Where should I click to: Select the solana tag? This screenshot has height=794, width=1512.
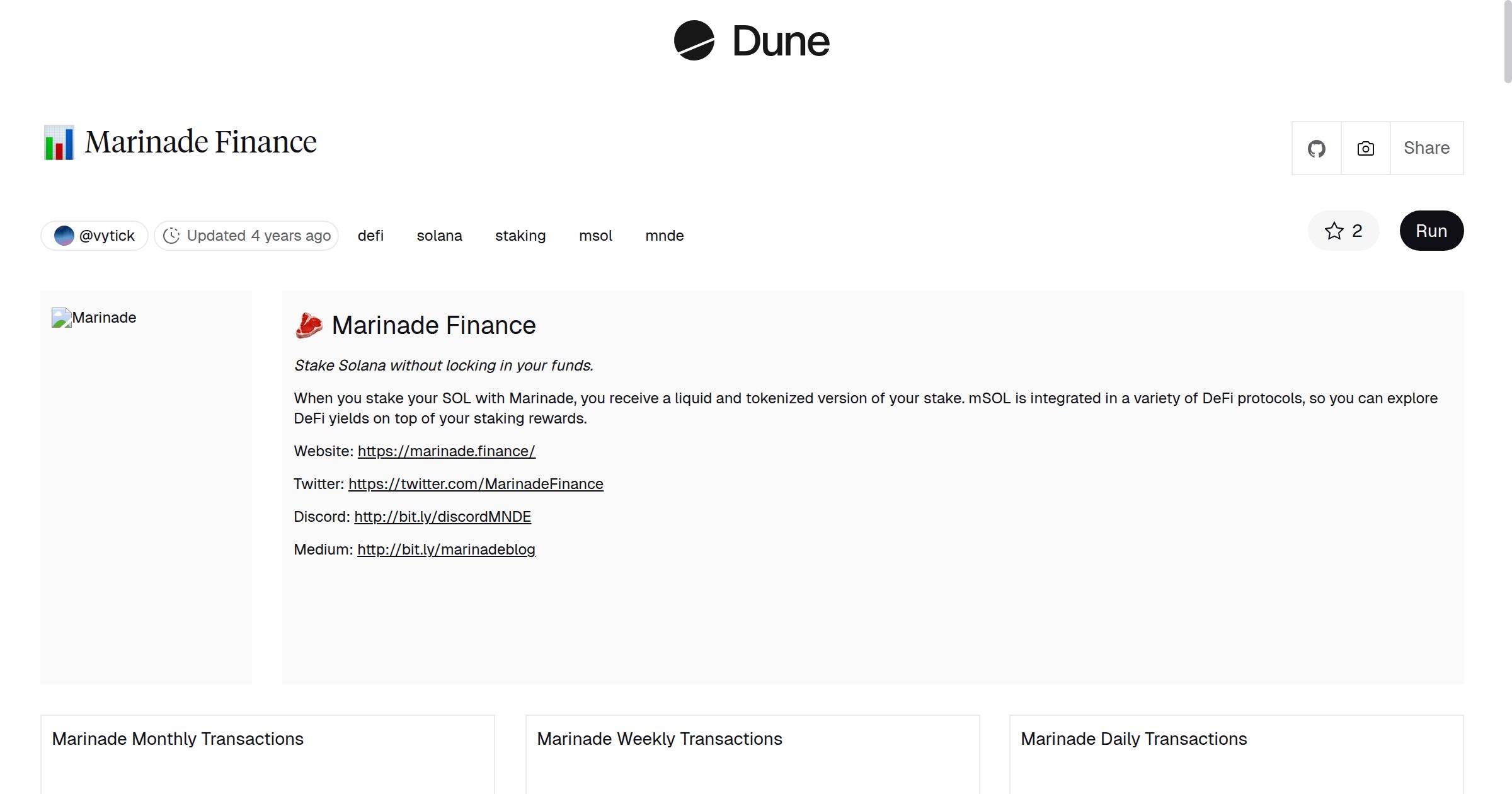click(439, 235)
